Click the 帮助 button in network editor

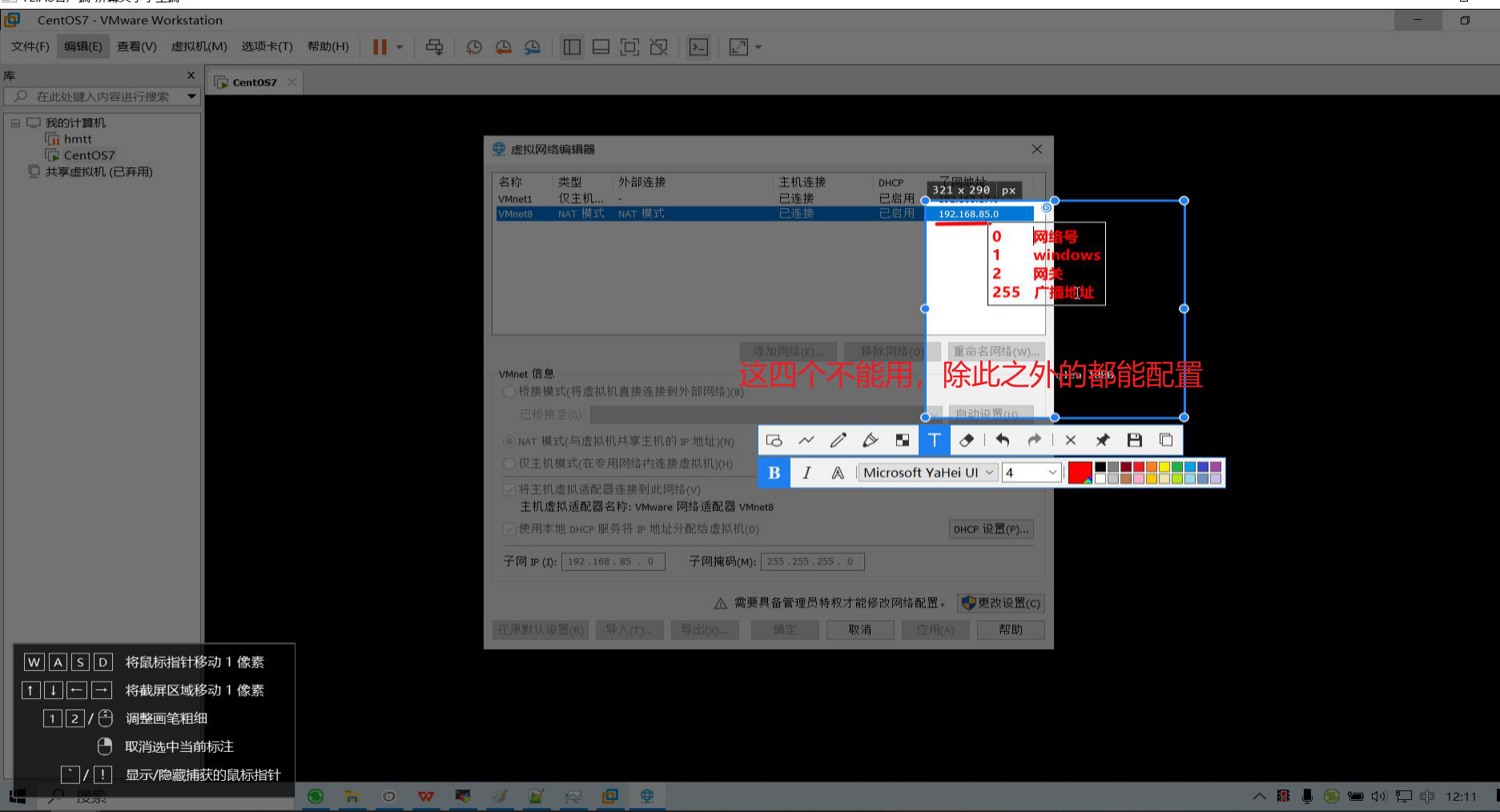click(x=1011, y=630)
